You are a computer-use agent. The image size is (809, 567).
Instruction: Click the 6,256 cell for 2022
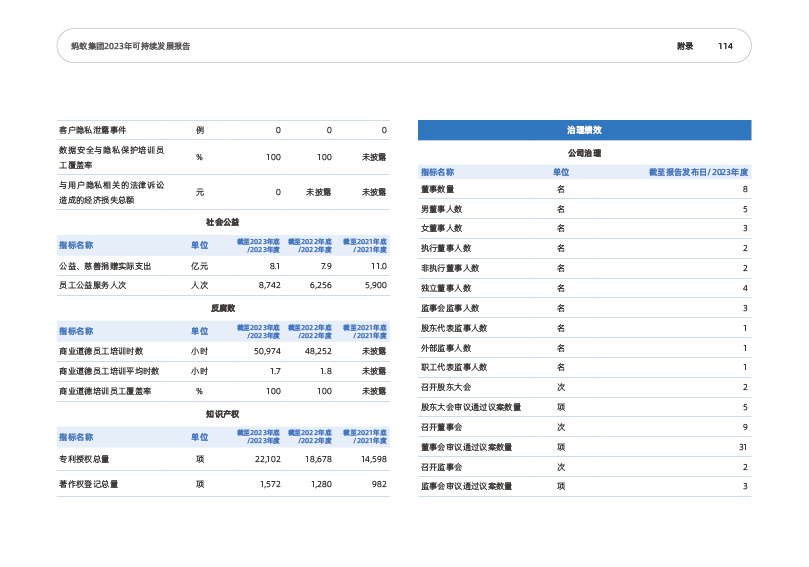[318, 285]
